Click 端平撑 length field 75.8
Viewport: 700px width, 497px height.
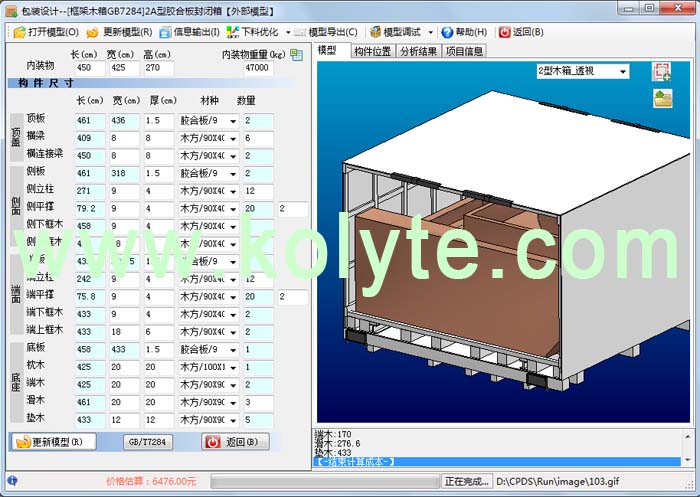[x=90, y=297]
